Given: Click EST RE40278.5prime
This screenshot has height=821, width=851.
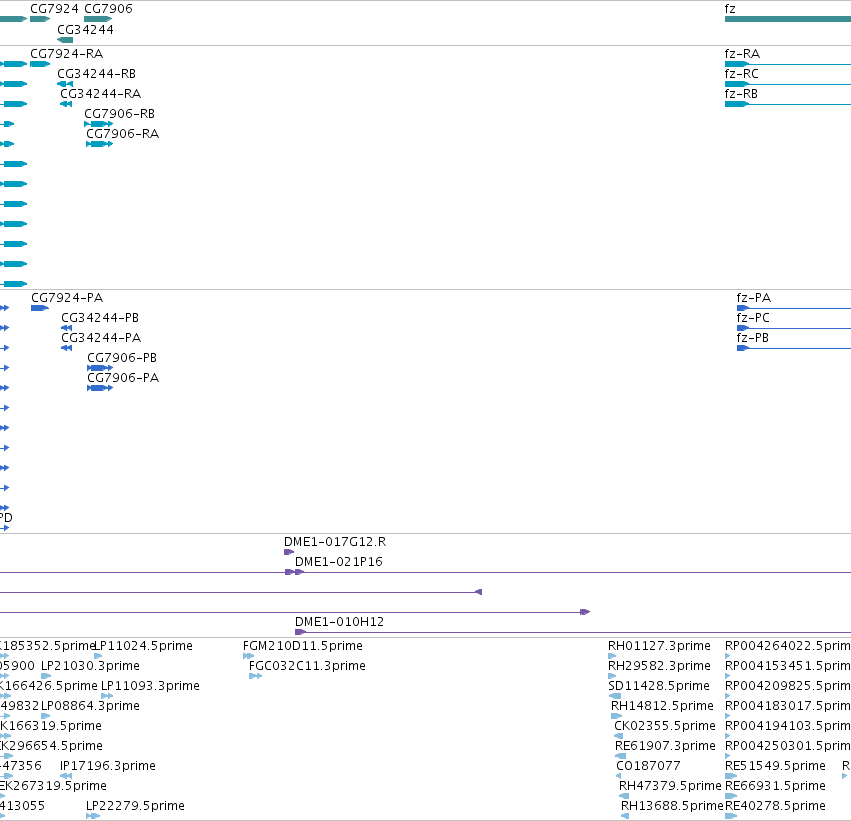Looking at the screenshot, I should tap(775, 806).
